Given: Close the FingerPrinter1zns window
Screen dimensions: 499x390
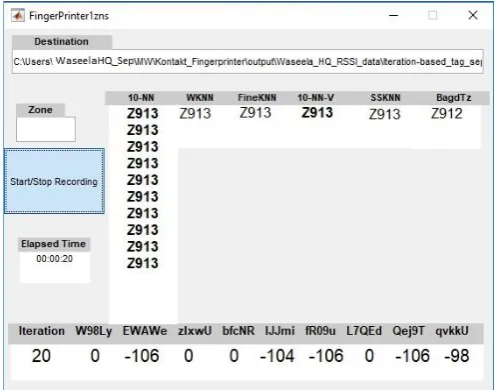Looking at the screenshot, I should point(473,15).
